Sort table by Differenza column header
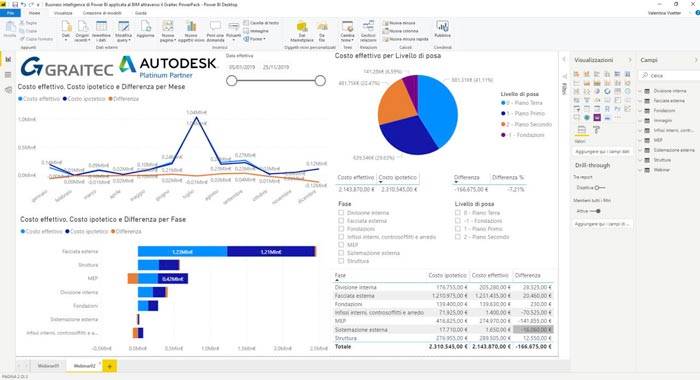The height and width of the screenshot is (380, 700). [x=528, y=276]
